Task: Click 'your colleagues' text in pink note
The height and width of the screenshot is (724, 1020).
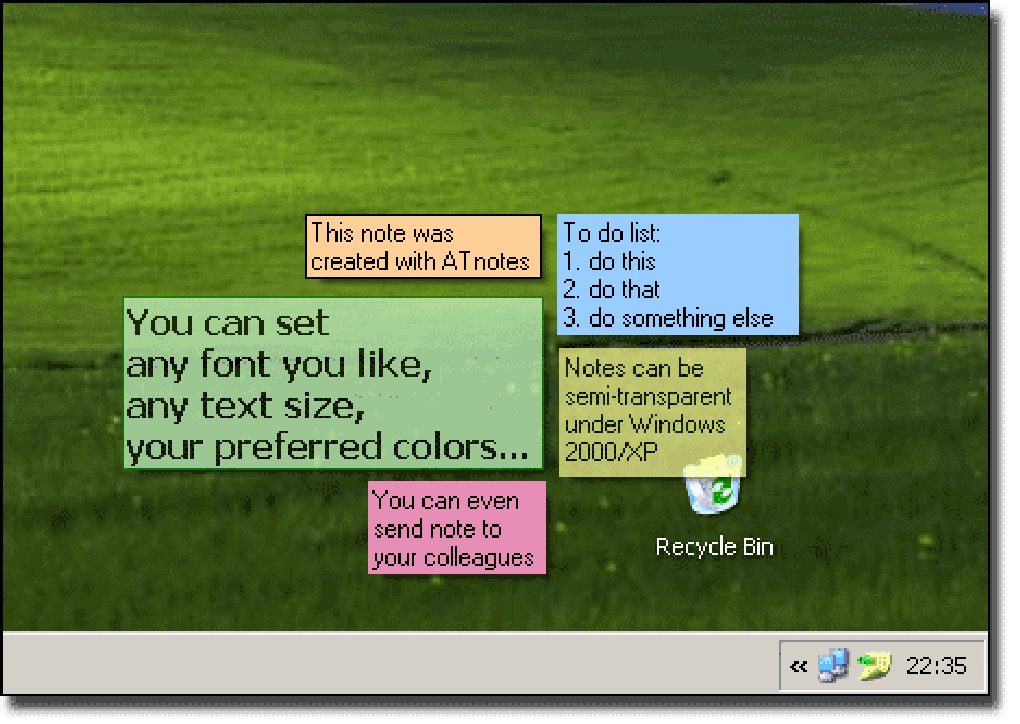Action: [x=453, y=558]
